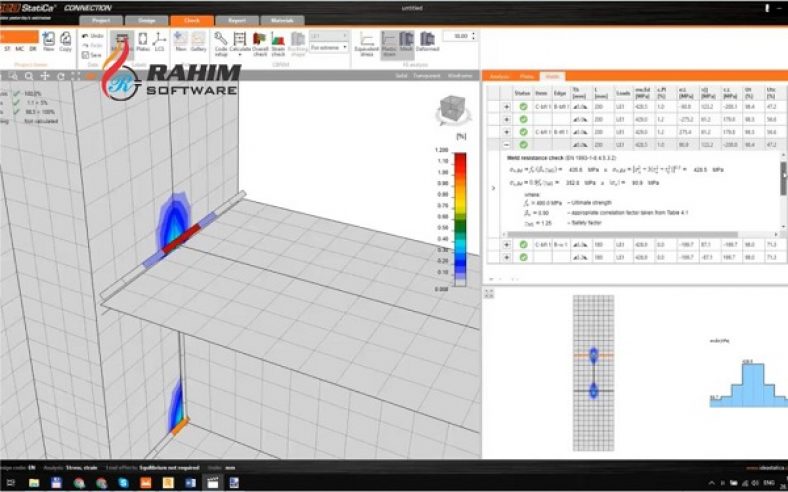Display Equivalent stress plot
Image resolution: width=788 pixels, height=492 pixels.
click(x=366, y=43)
